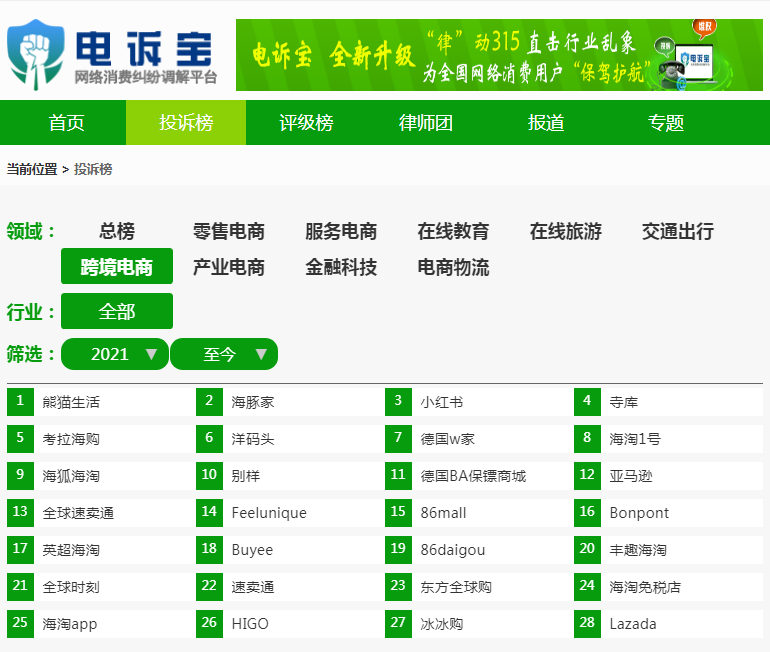Viewport: 770px width, 652px height.
Task: Filter by 金融科技
Action: (x=341, y=267)
